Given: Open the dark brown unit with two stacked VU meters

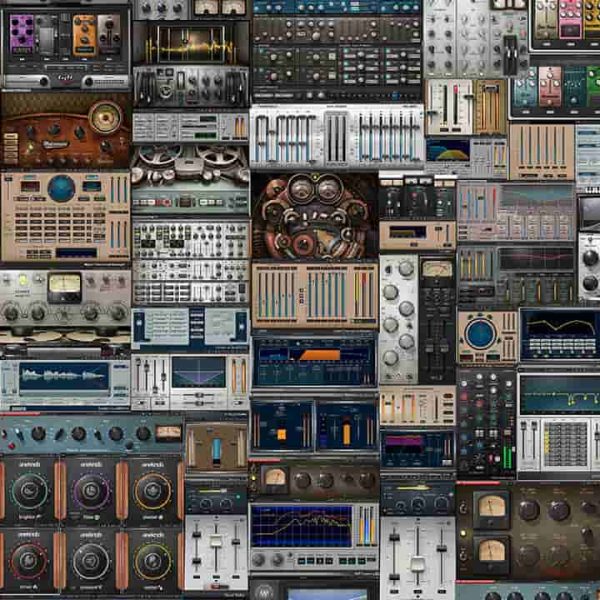Looking at the screenshot, I should coord(528,532).
